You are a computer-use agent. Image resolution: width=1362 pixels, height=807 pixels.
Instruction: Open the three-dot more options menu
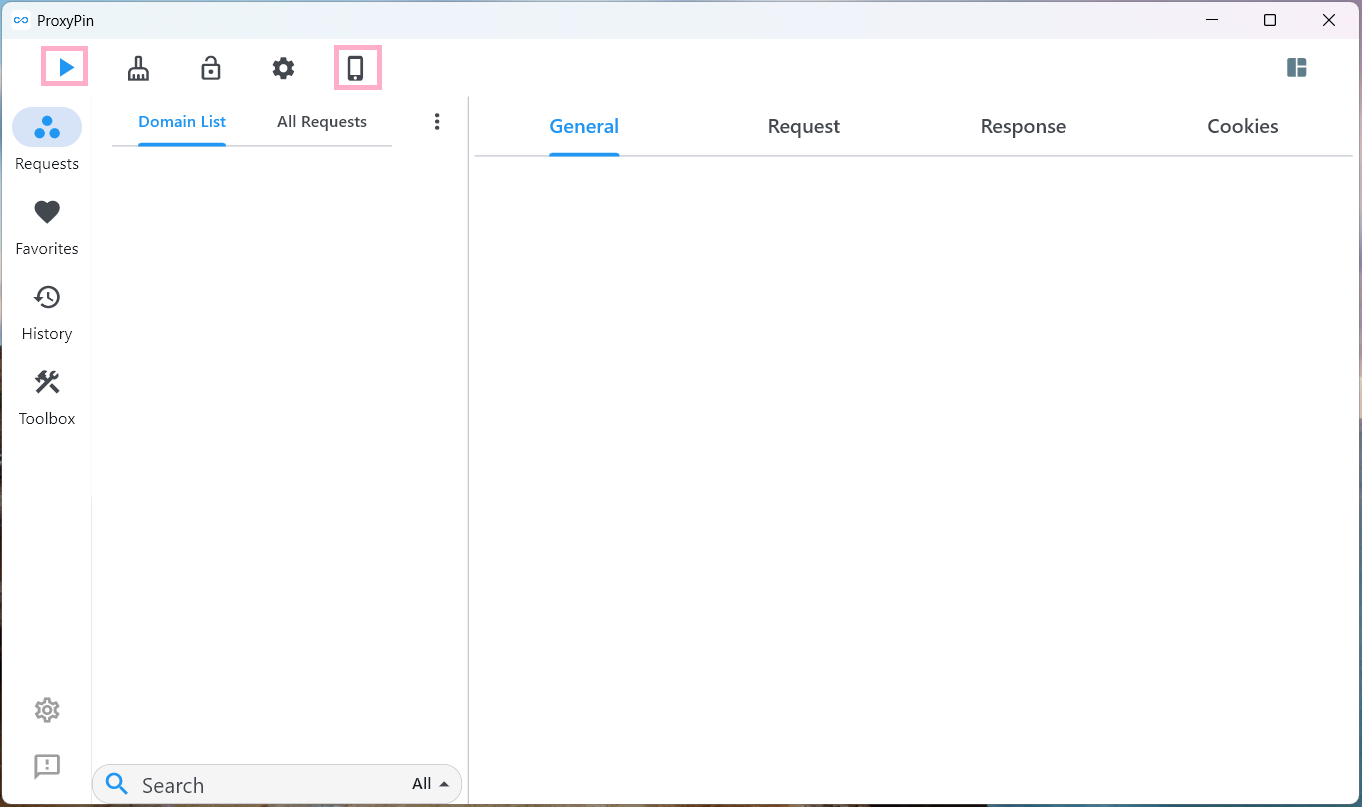(437, 121)
